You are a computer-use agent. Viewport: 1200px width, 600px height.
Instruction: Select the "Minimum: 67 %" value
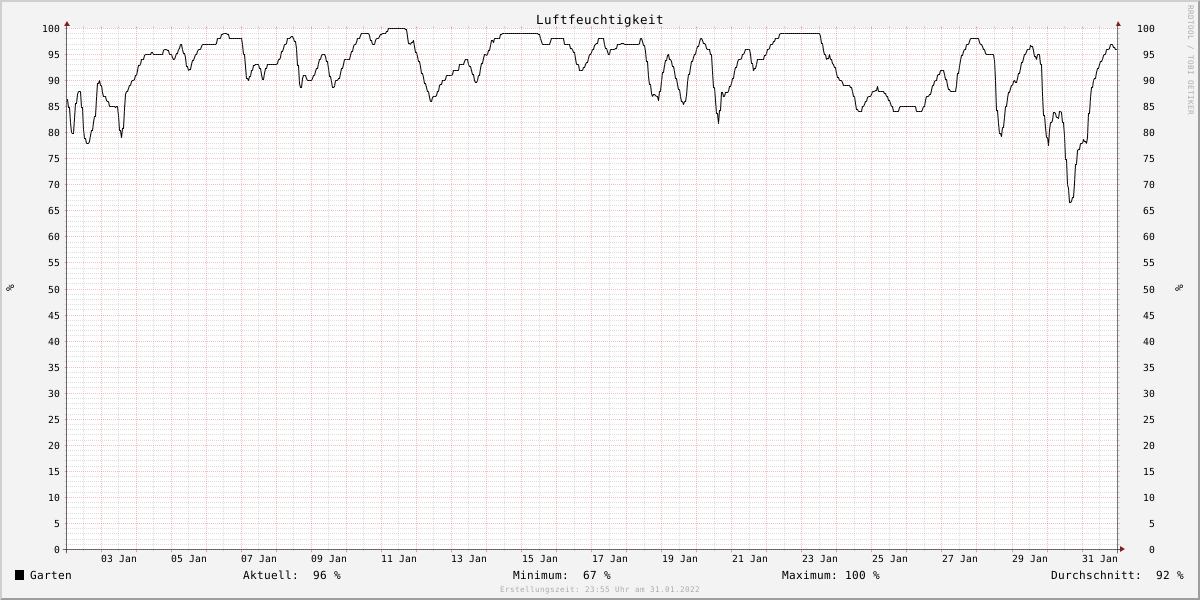click(x=561, y=575)
